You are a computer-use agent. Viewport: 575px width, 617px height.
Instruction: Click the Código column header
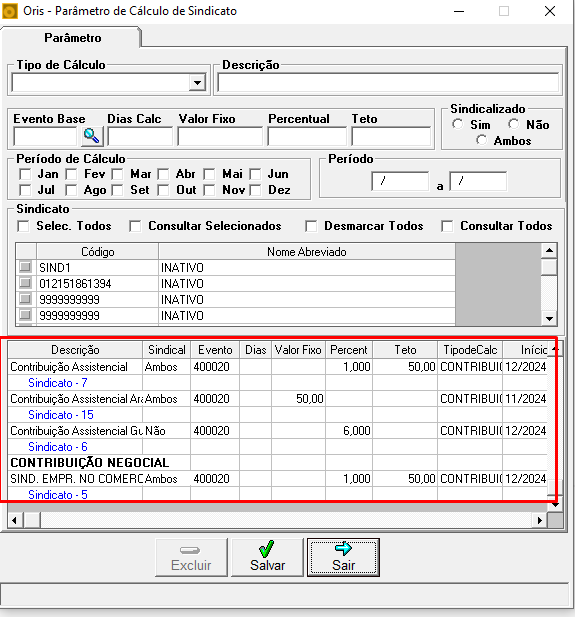(x=98, y=251)
